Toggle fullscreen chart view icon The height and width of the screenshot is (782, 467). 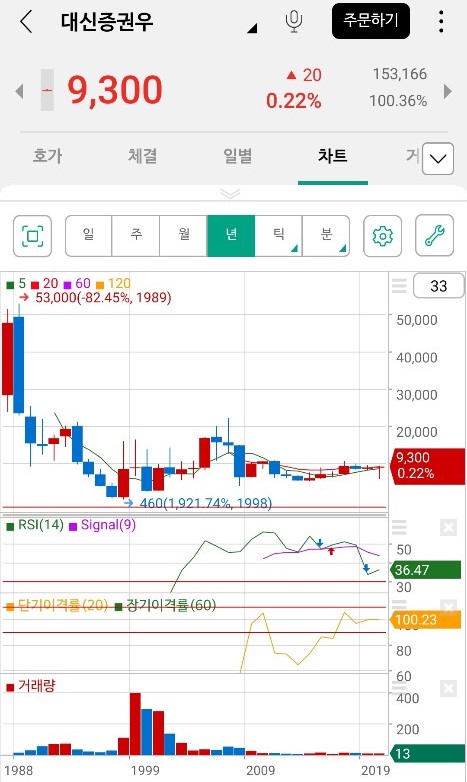32,236
